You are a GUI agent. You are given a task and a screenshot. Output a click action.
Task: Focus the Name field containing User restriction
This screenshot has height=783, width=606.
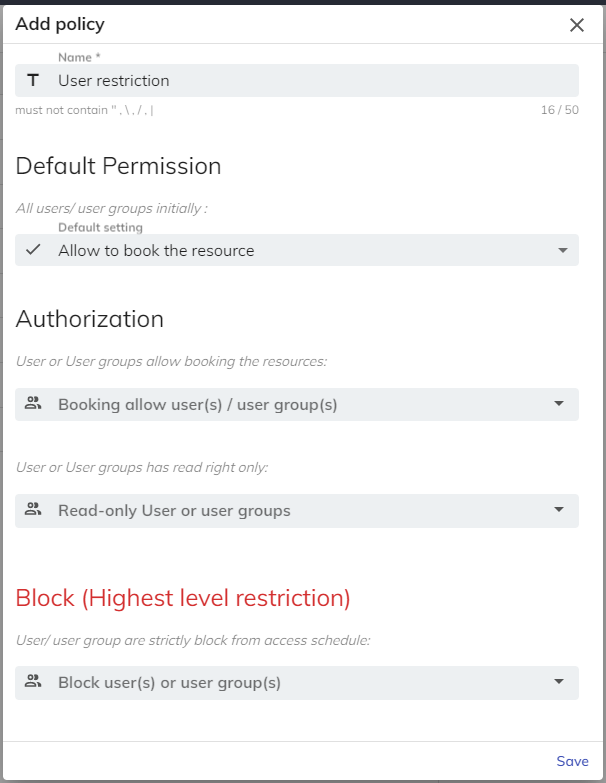click(x=300, y=81)
